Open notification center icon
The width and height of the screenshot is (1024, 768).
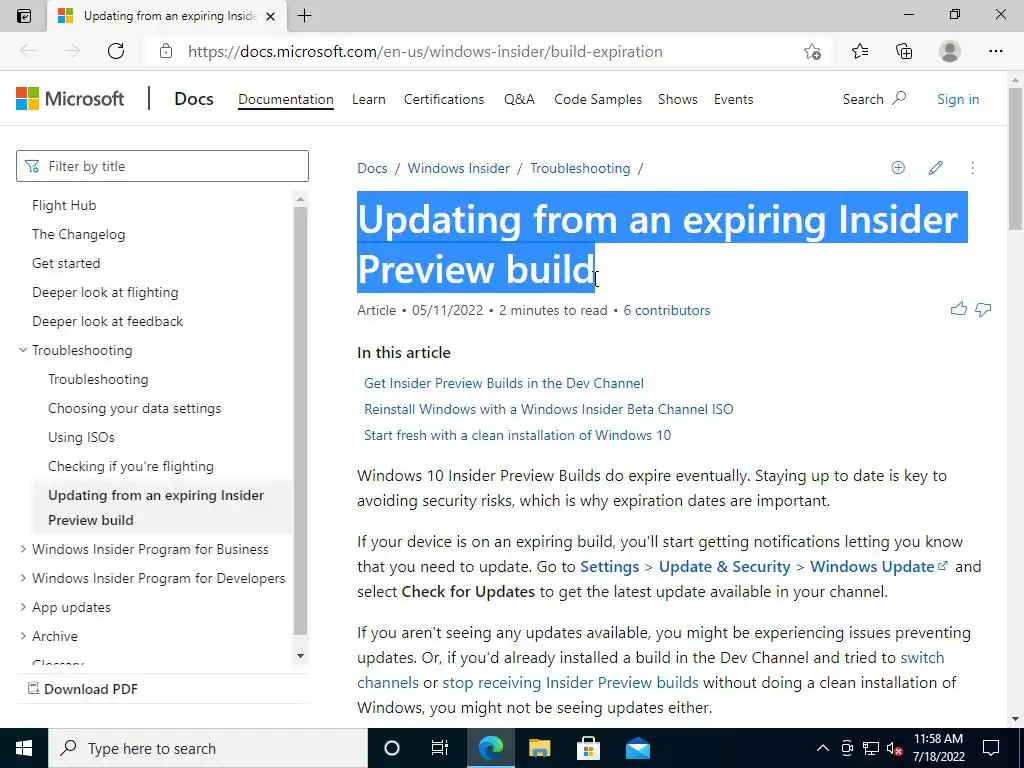pyautogui.click(x=991, y=748)
